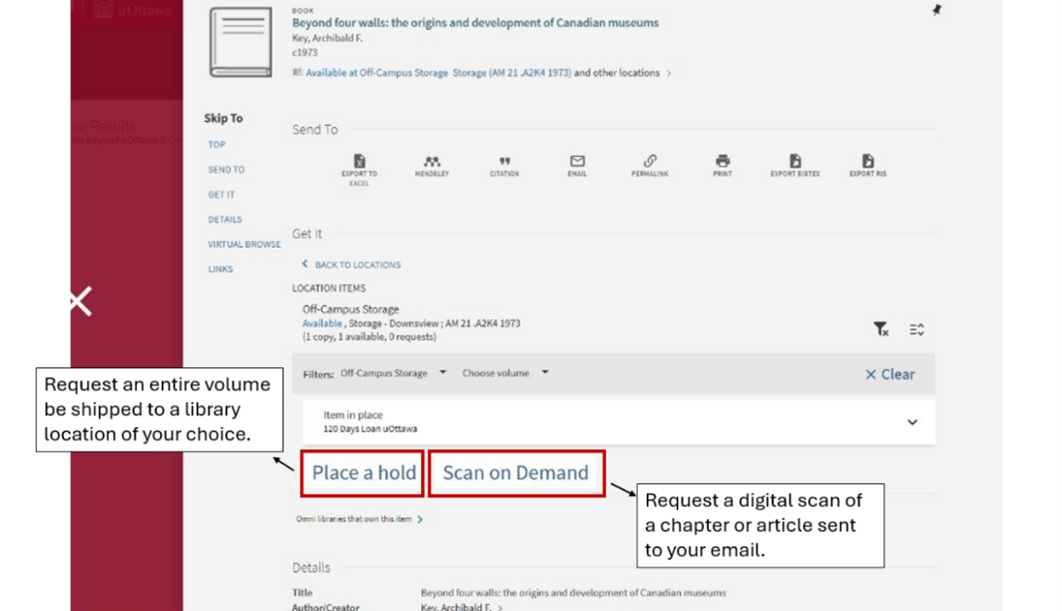Open the book title link

(x=475, y=23)
